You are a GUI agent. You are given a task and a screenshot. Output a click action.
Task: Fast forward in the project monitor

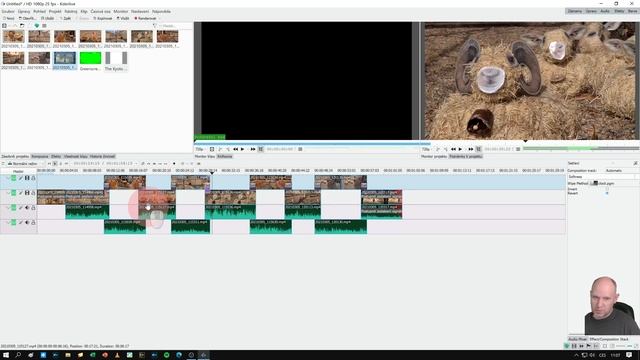pyautogui.click(x=470, y=149)
